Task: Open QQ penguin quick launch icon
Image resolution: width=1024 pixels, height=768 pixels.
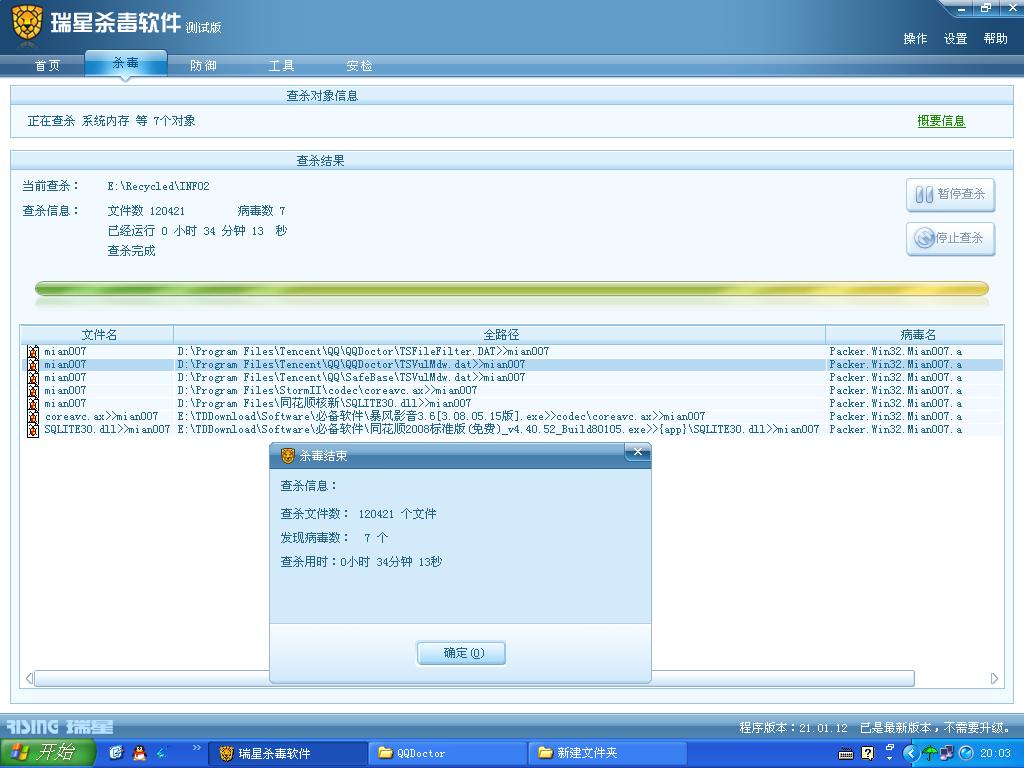Action: 139,753
